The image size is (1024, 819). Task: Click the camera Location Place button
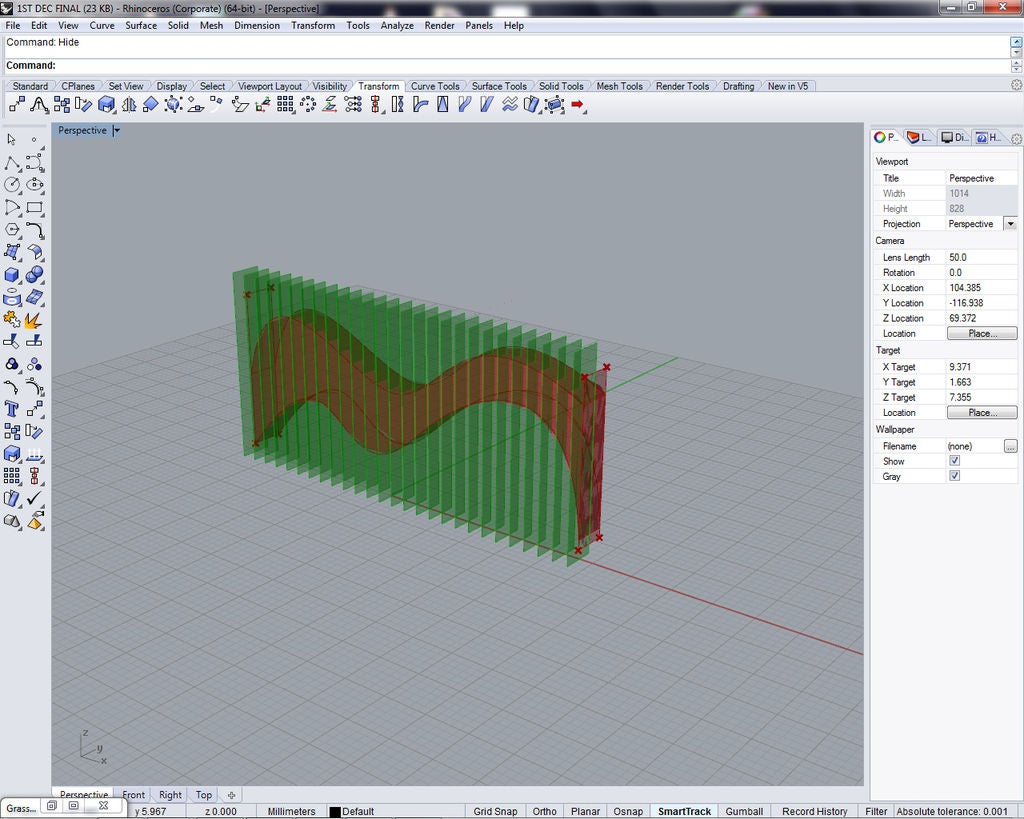tap(982, 333)
